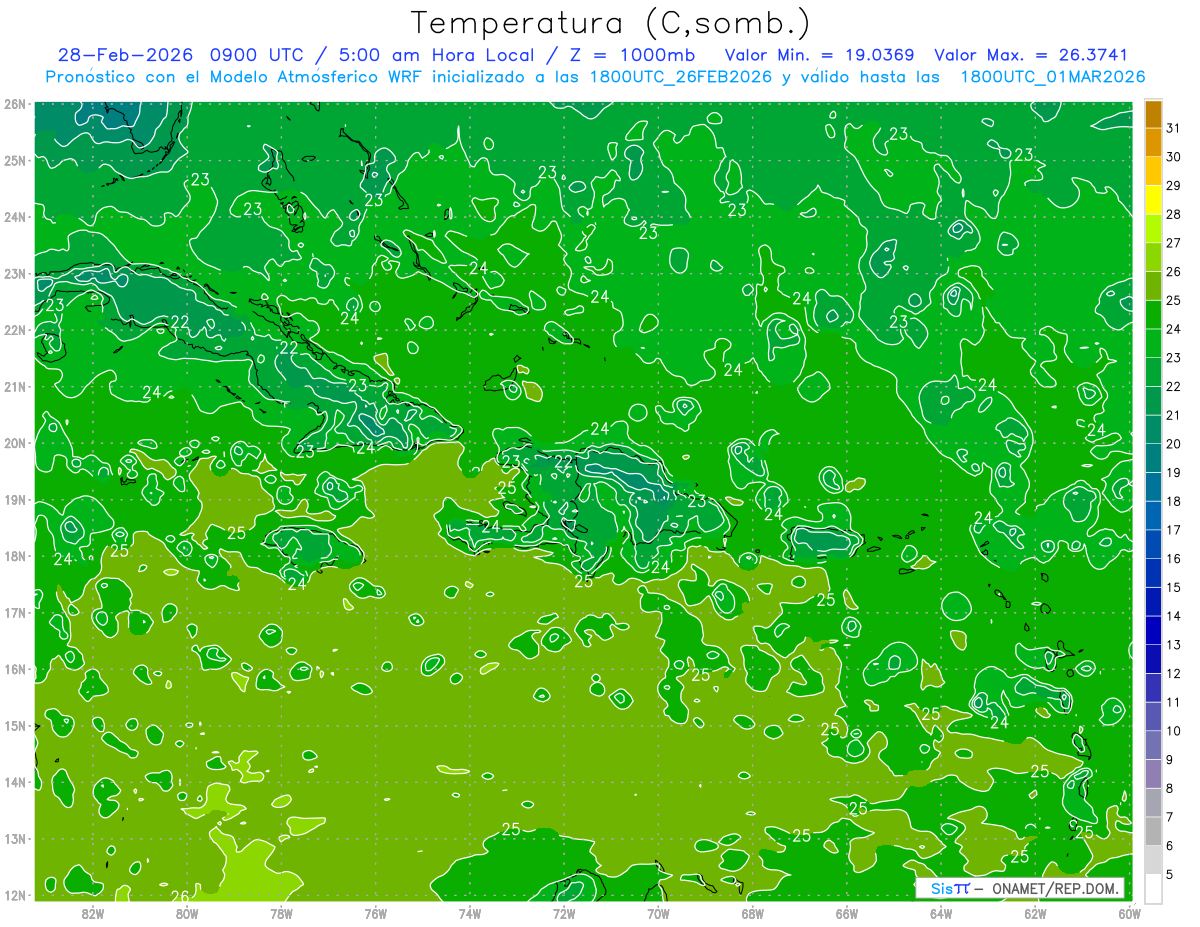
Task: Click the color bar label "15"
Action: point(1173,587)
